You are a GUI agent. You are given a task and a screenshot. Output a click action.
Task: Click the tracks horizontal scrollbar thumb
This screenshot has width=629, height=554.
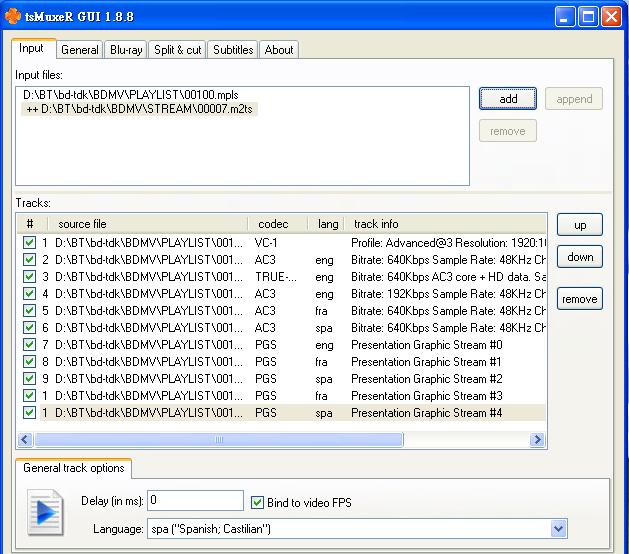[219, 439]
